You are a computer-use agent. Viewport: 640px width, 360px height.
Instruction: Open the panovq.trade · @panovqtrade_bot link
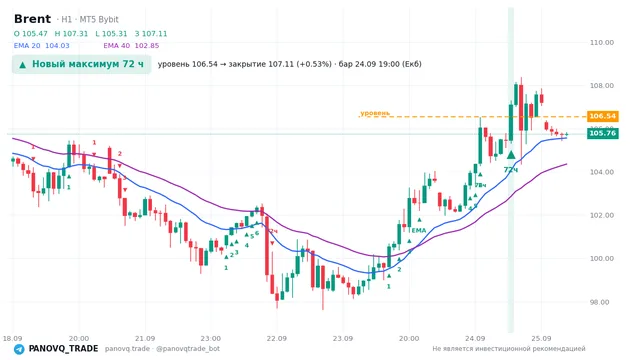(162, 349)
